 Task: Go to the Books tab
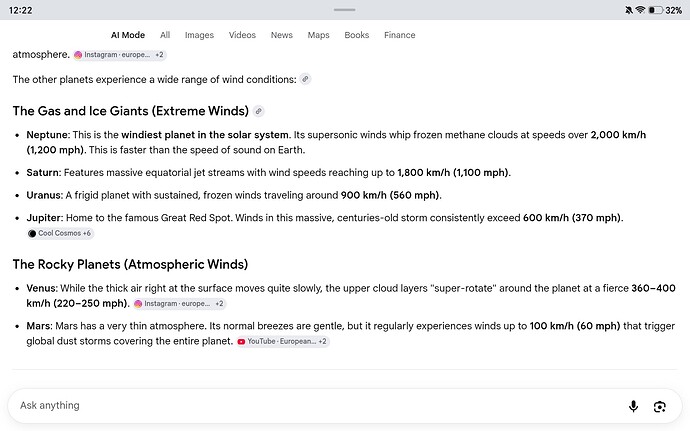[x=356, y=35]
